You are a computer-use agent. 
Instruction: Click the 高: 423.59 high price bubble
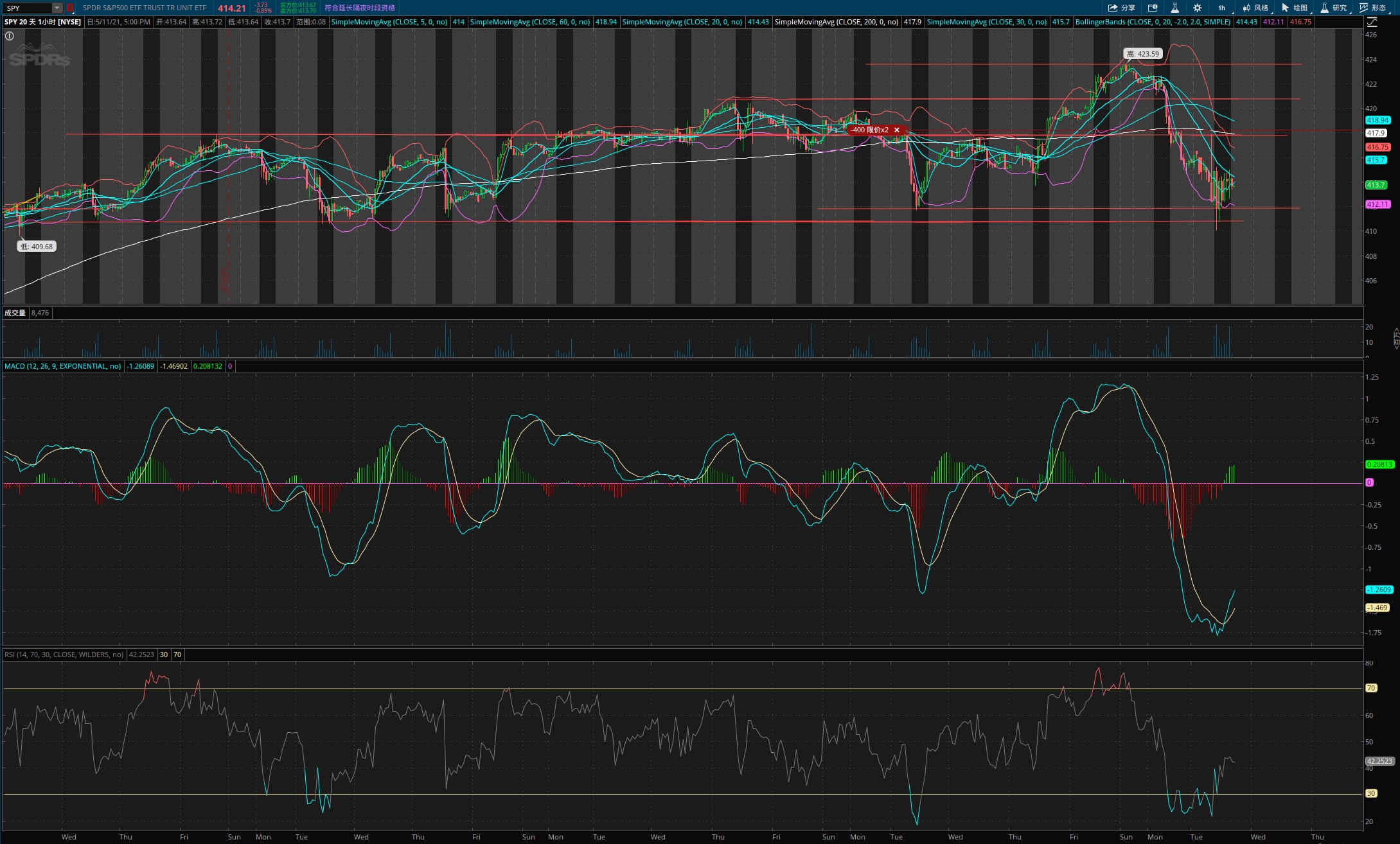coord(1143,54)
